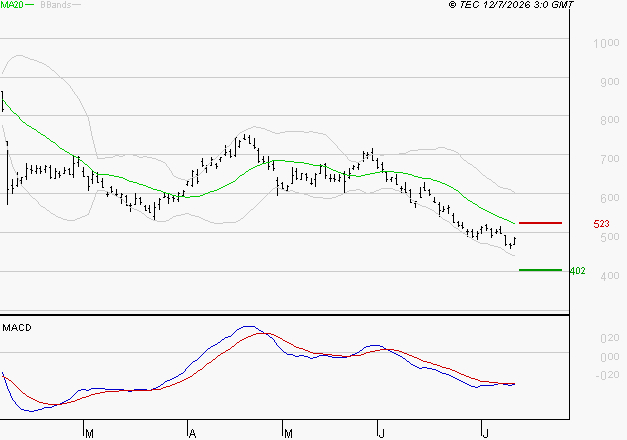Click the red 523 price label
This screenshot has width=627, height=440.
pos(601,224)
